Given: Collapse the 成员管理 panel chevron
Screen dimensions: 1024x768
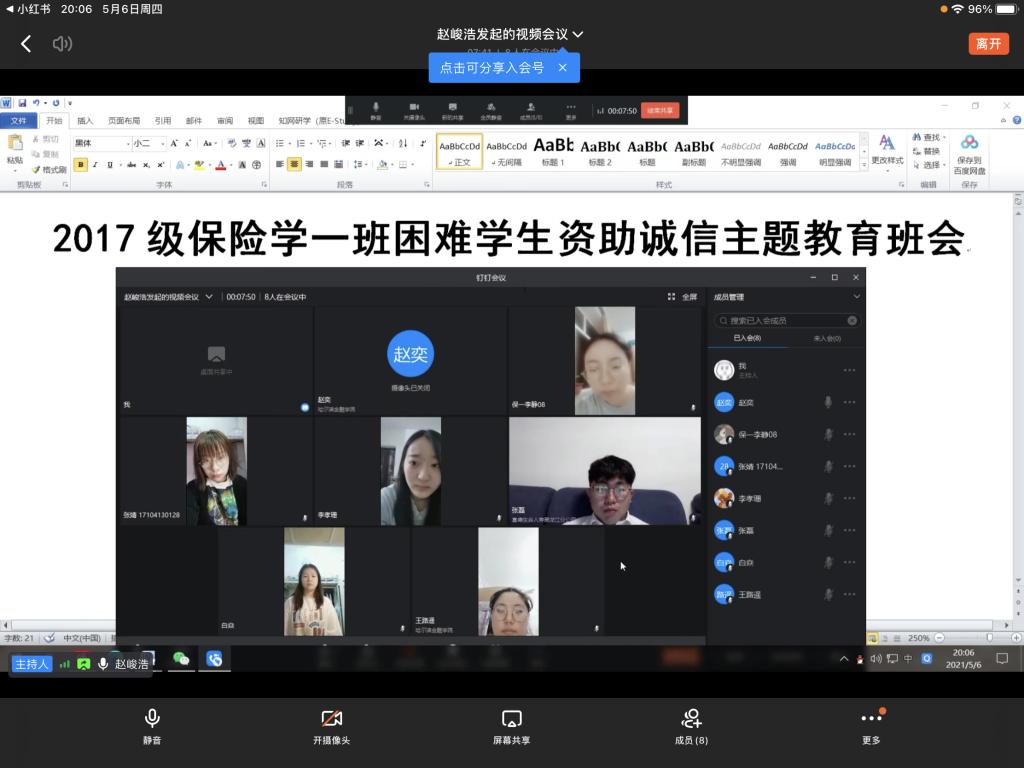Looking at the screenshot, I should pyautogui.click(x=856, y=297).
